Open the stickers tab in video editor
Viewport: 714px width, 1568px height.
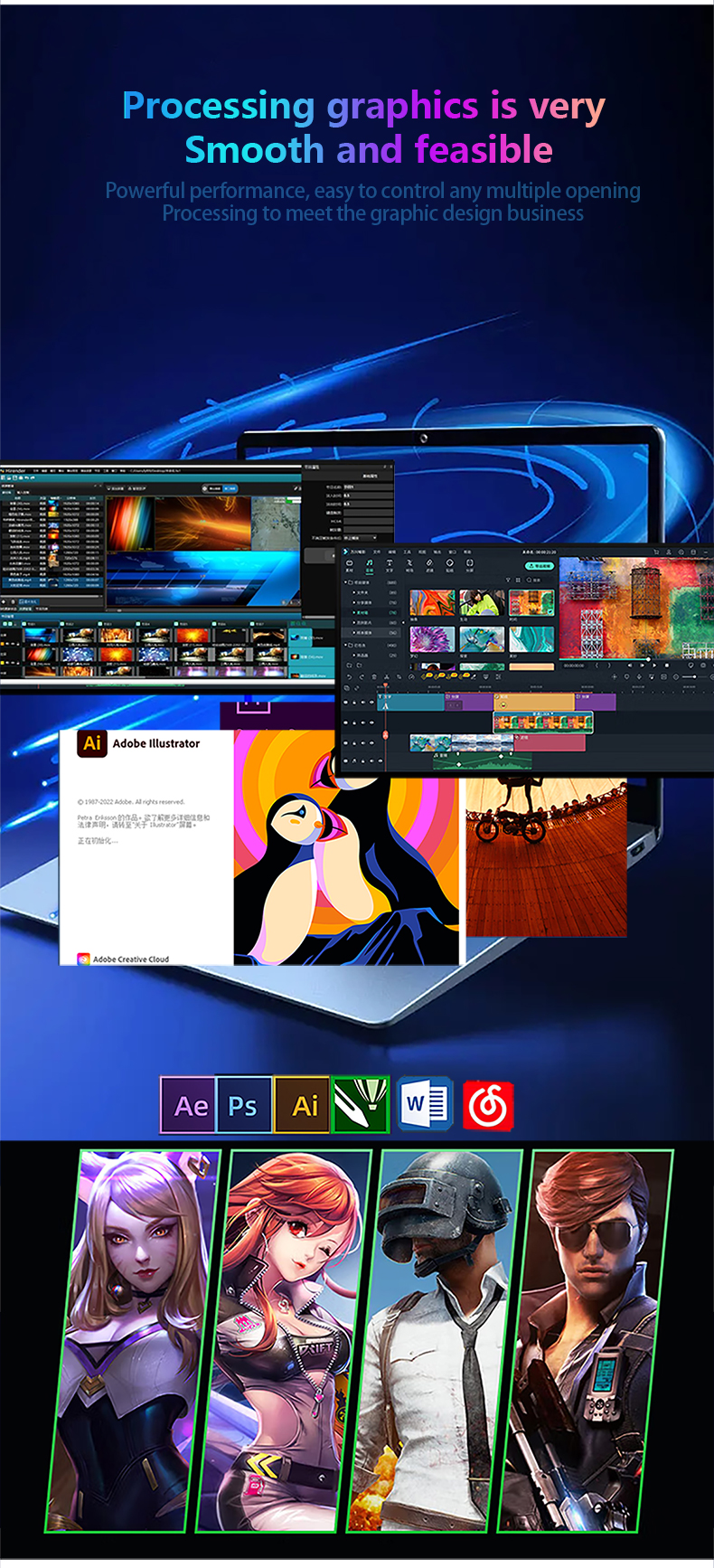450,566
